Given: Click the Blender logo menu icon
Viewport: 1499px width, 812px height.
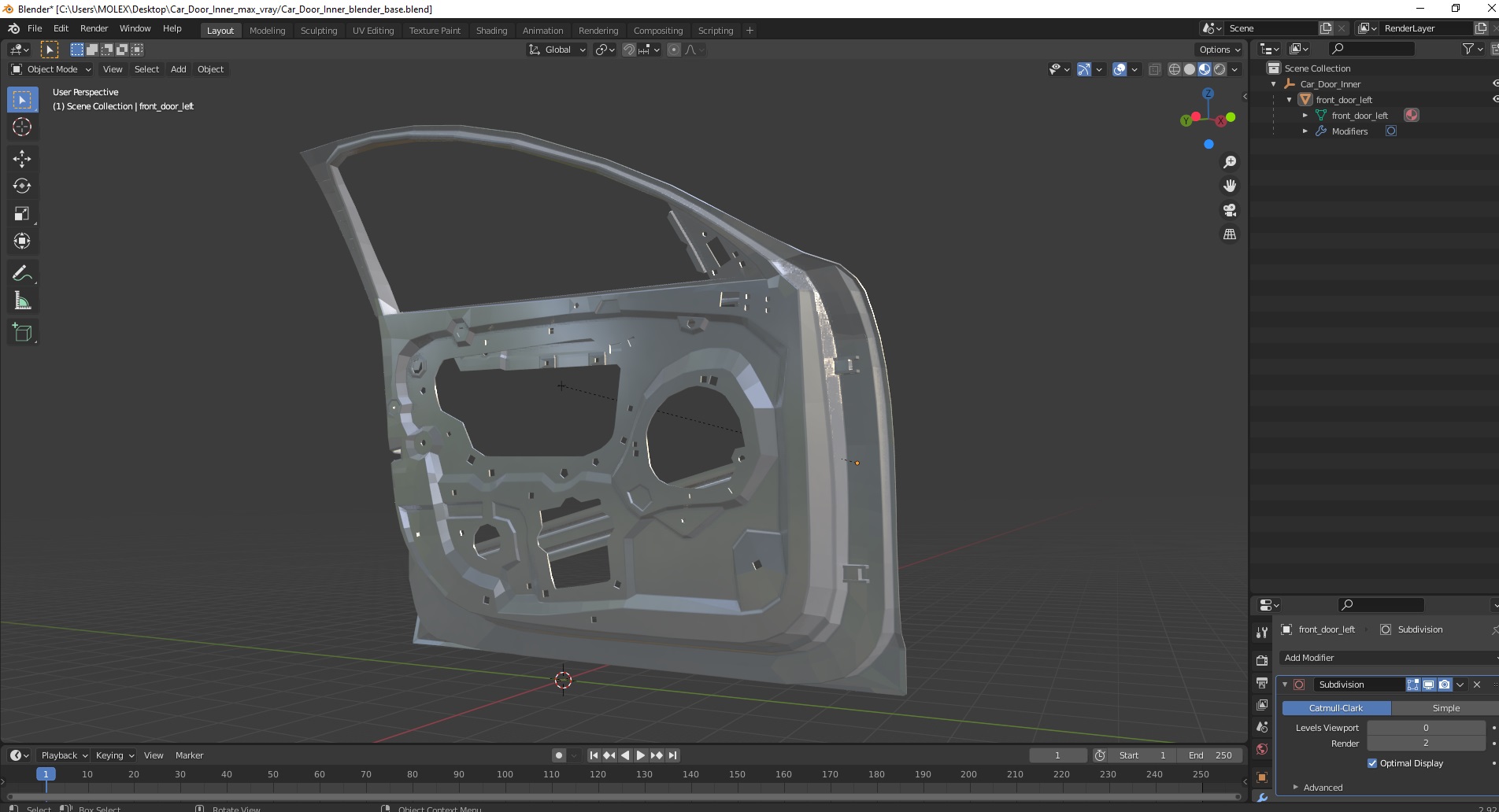Looking at the screenshot, I should coord(13,28).
